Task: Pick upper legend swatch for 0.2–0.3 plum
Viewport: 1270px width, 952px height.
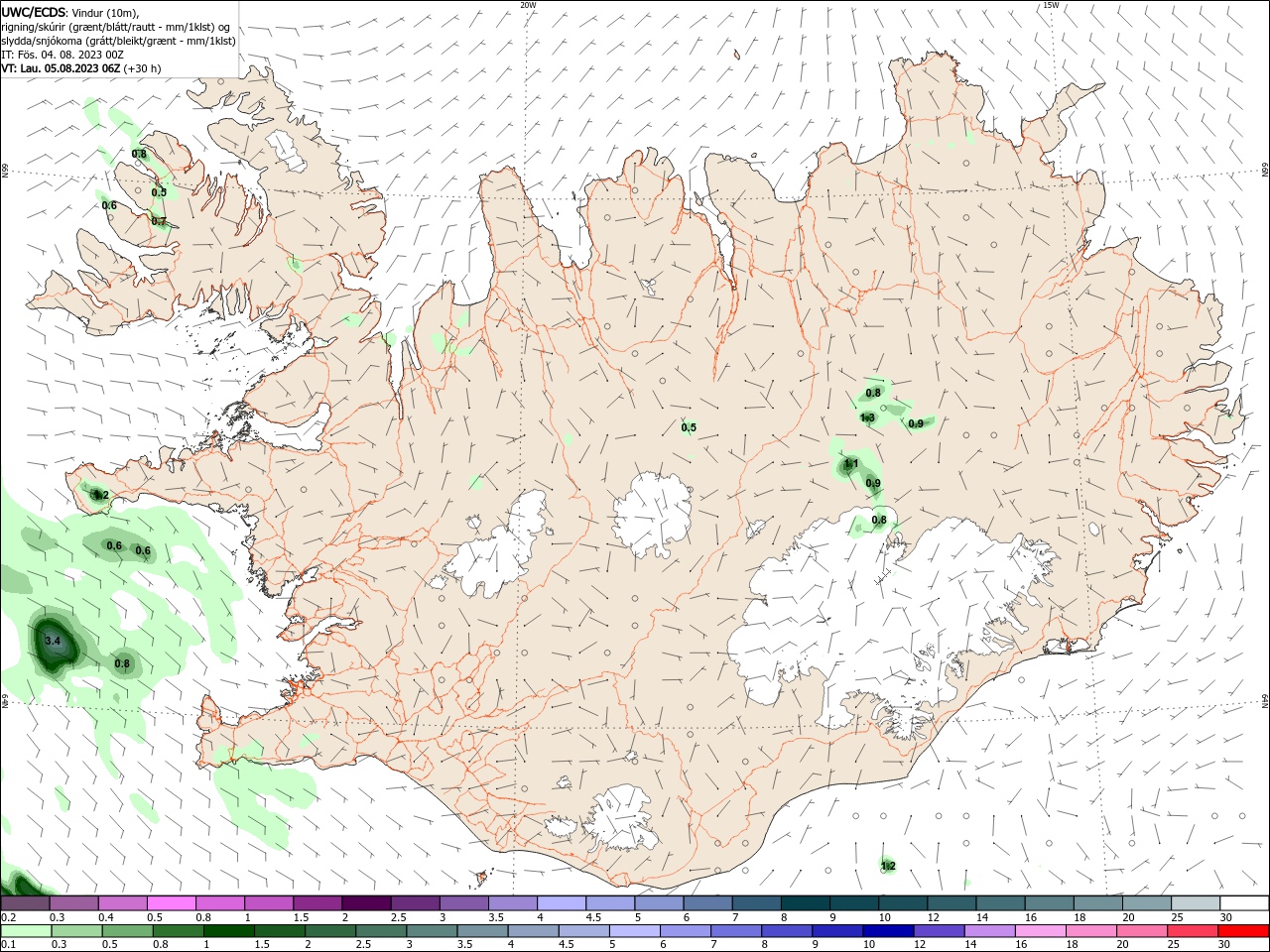Action: 25,903
